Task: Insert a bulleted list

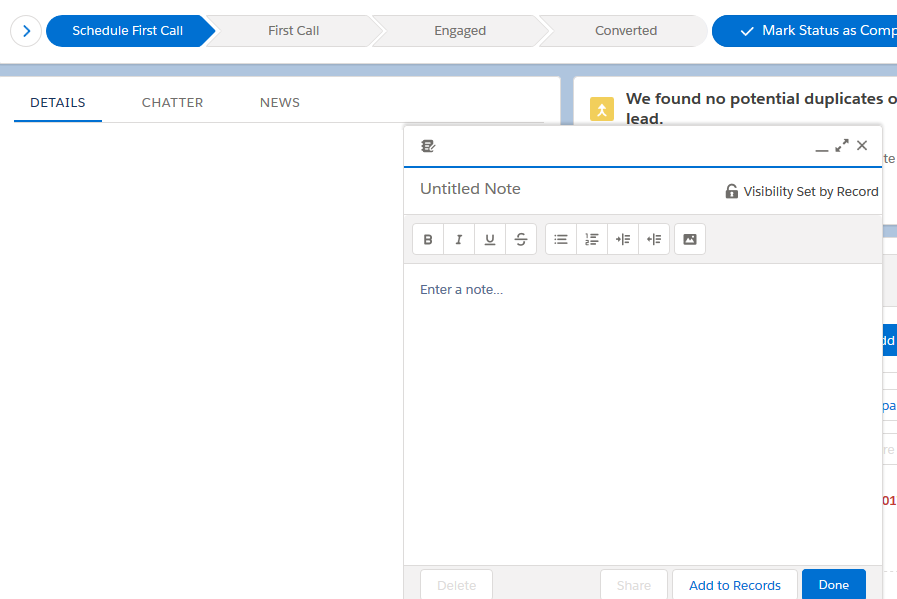Action: tap(561, 240)
